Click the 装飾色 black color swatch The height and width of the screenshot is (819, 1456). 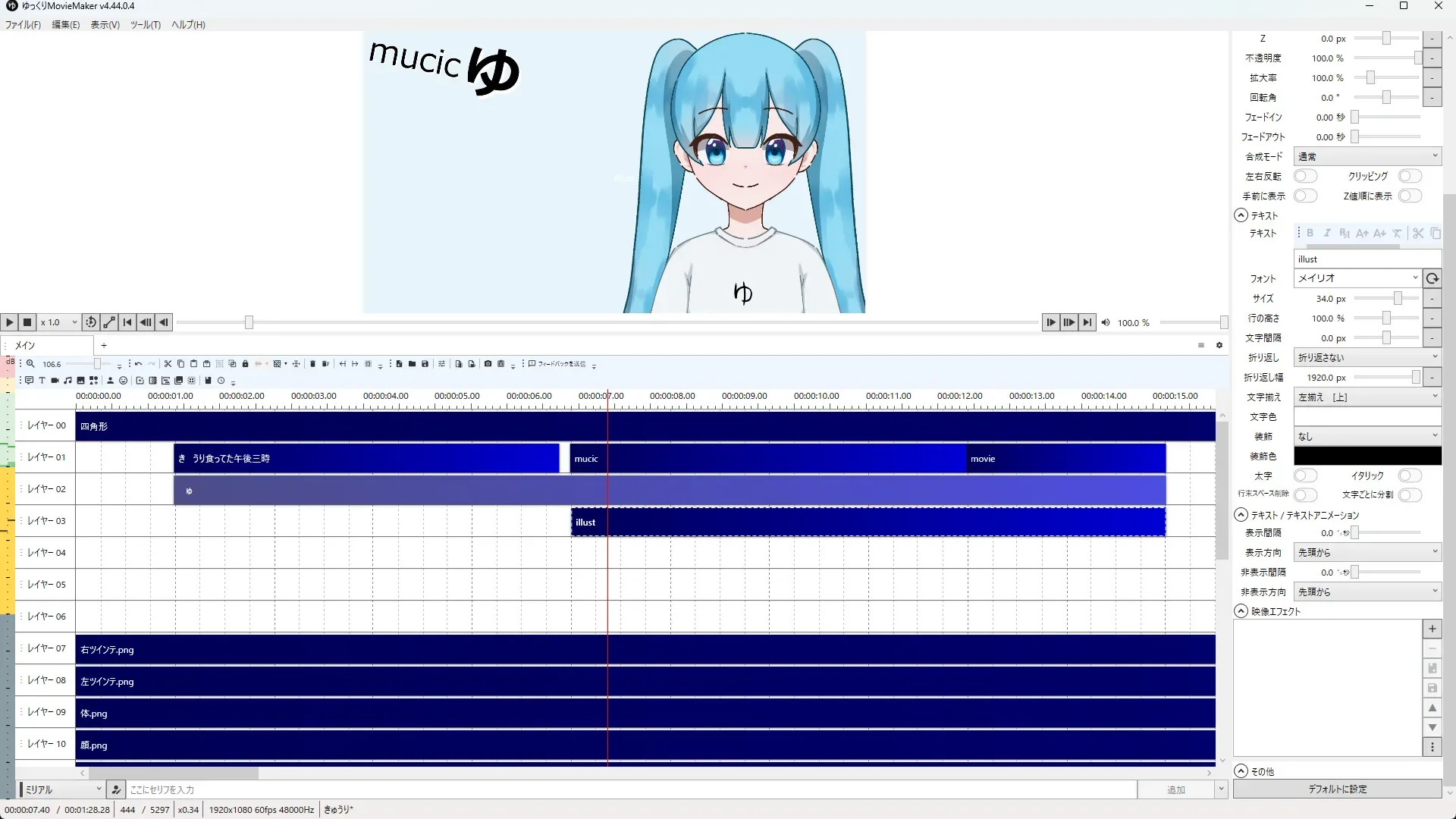tap(1367, 456)
